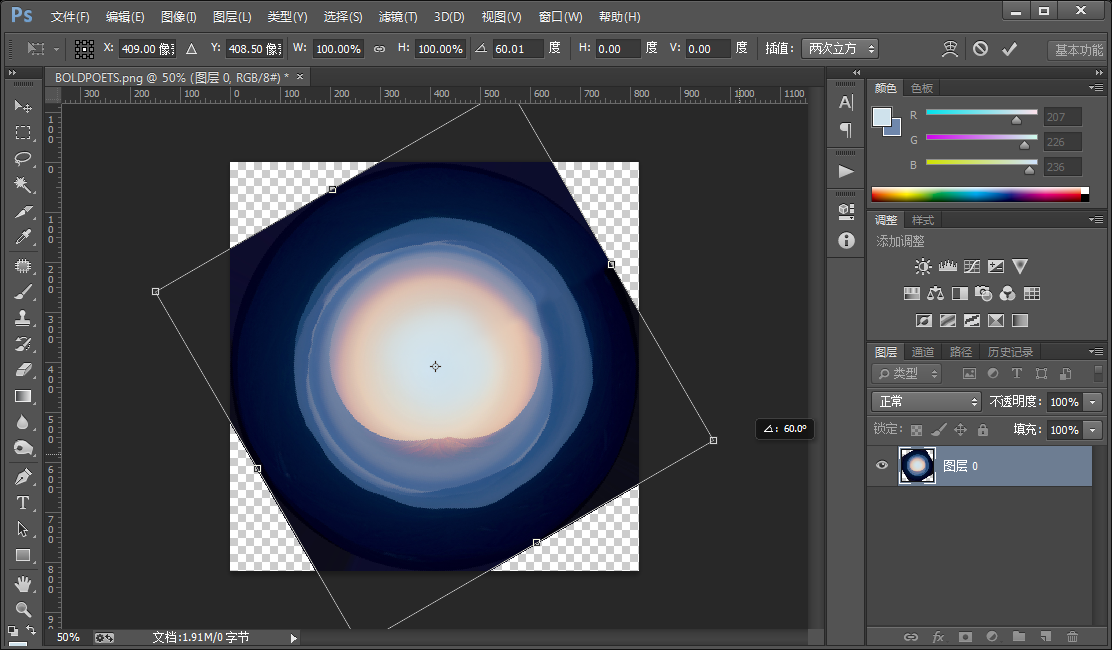1112x650 pixels.
Task: Select the Magic Wand tool
Action: coord(23,185)
